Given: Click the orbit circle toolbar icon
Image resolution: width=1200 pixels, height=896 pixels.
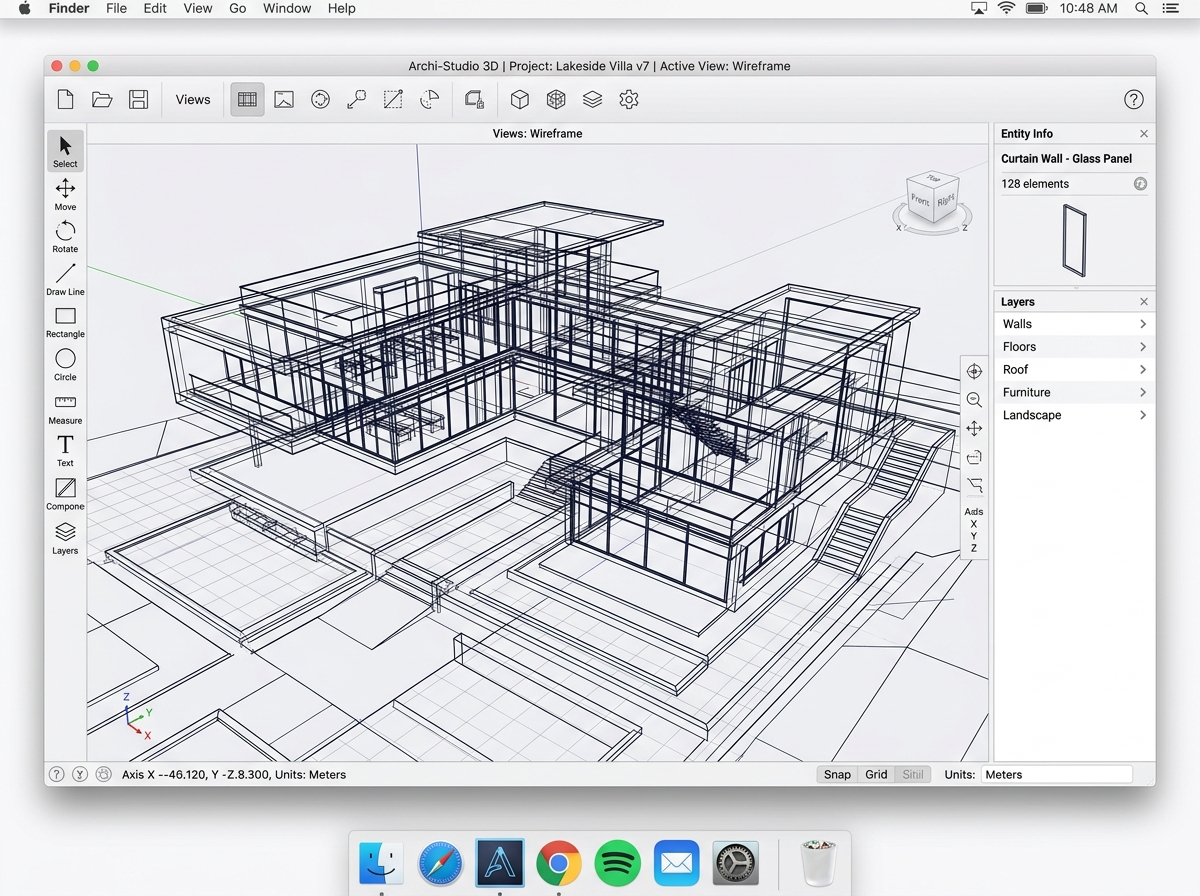Looking at the screenshot, I should tap(320, 99).
